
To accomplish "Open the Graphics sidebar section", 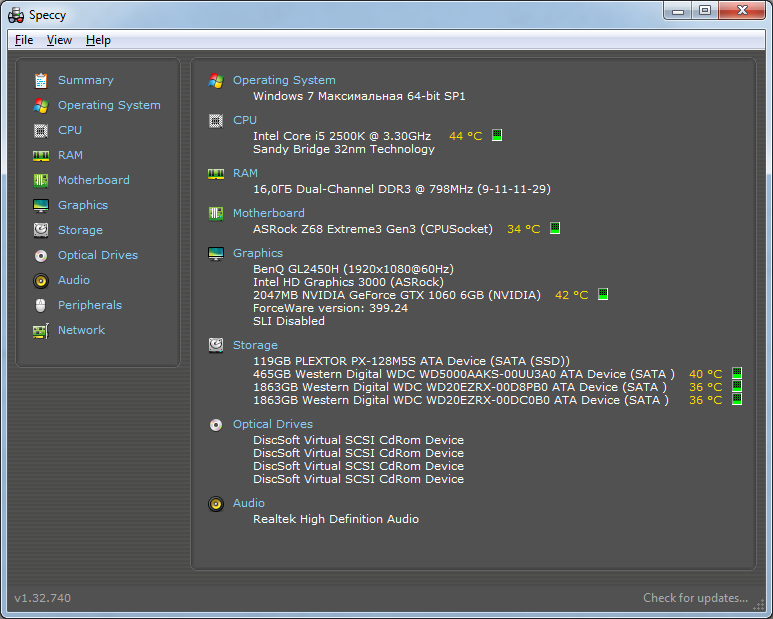I will pyautogui.click(x=83, y=206).
